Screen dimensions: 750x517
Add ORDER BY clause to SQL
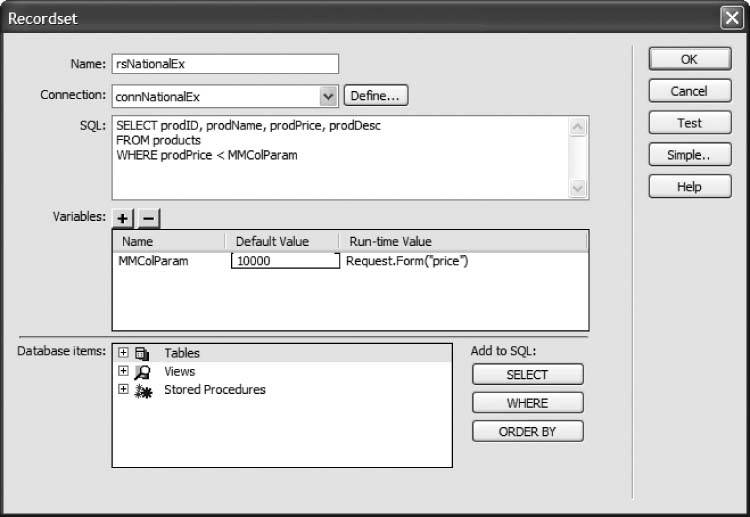pos(527,432)
